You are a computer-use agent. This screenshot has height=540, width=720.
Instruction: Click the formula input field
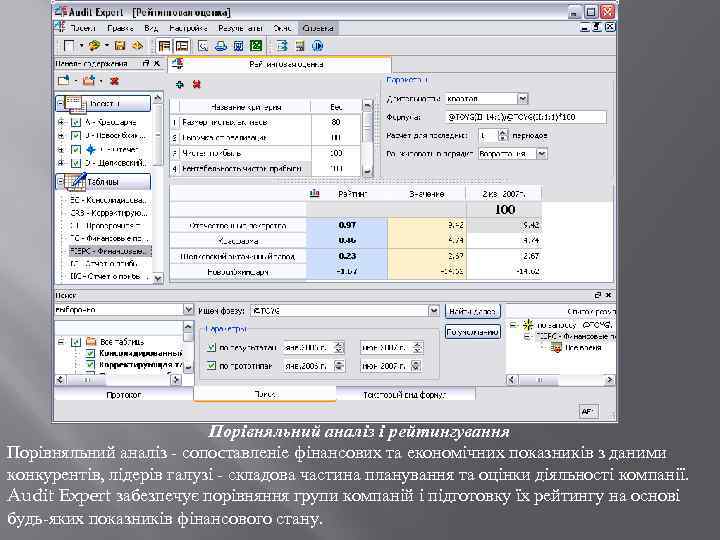tap(526, 117)
